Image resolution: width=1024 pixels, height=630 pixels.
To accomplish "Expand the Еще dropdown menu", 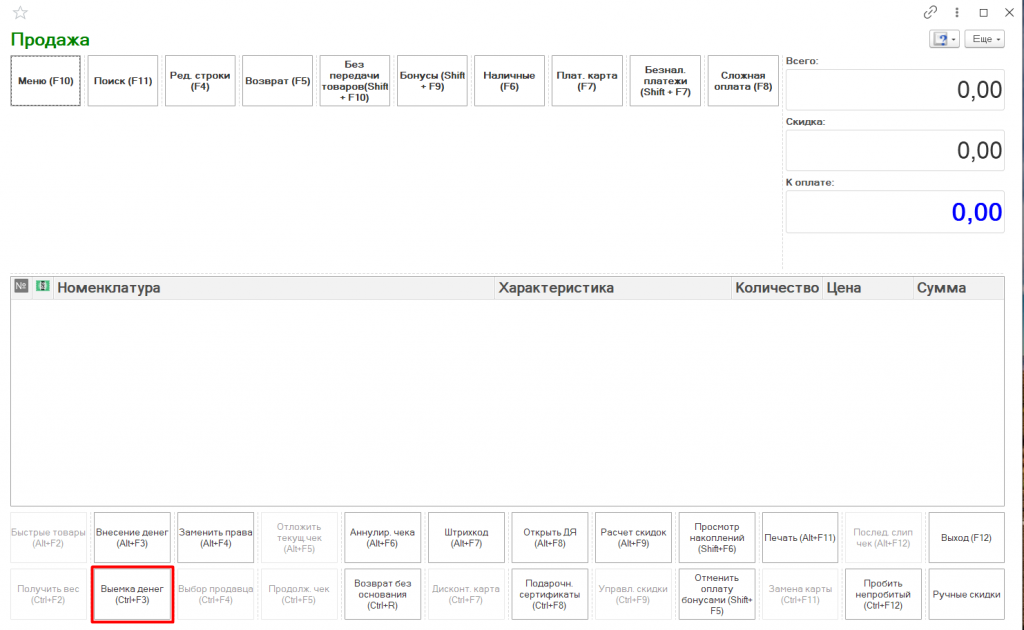I will [x=985, y=39].
